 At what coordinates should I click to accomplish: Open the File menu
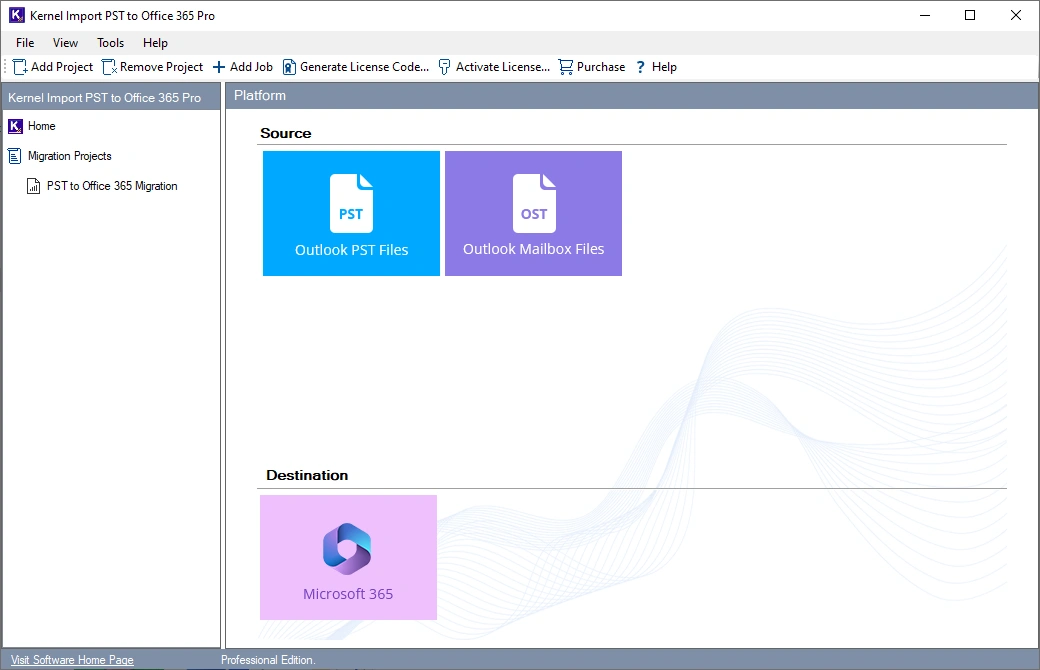coord(25,42)
